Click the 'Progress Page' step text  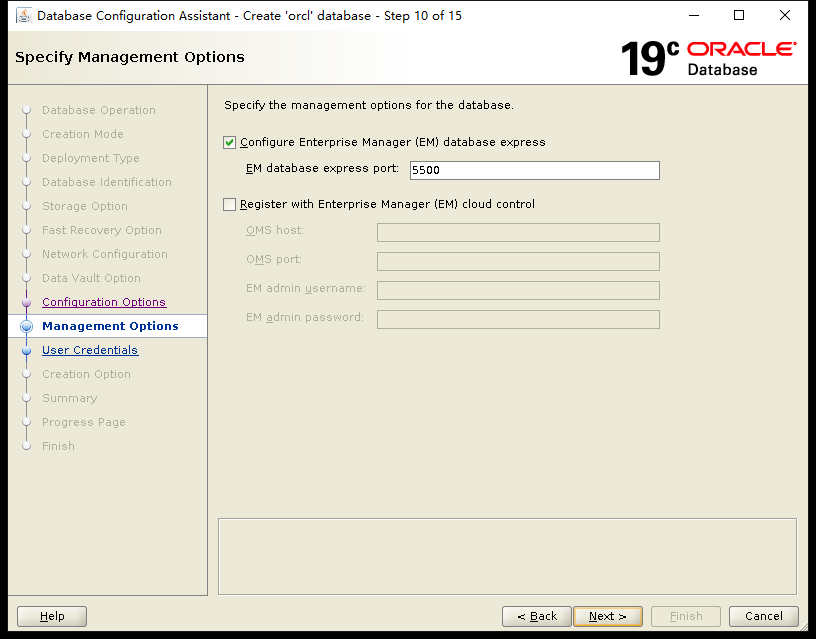[84, 422]
